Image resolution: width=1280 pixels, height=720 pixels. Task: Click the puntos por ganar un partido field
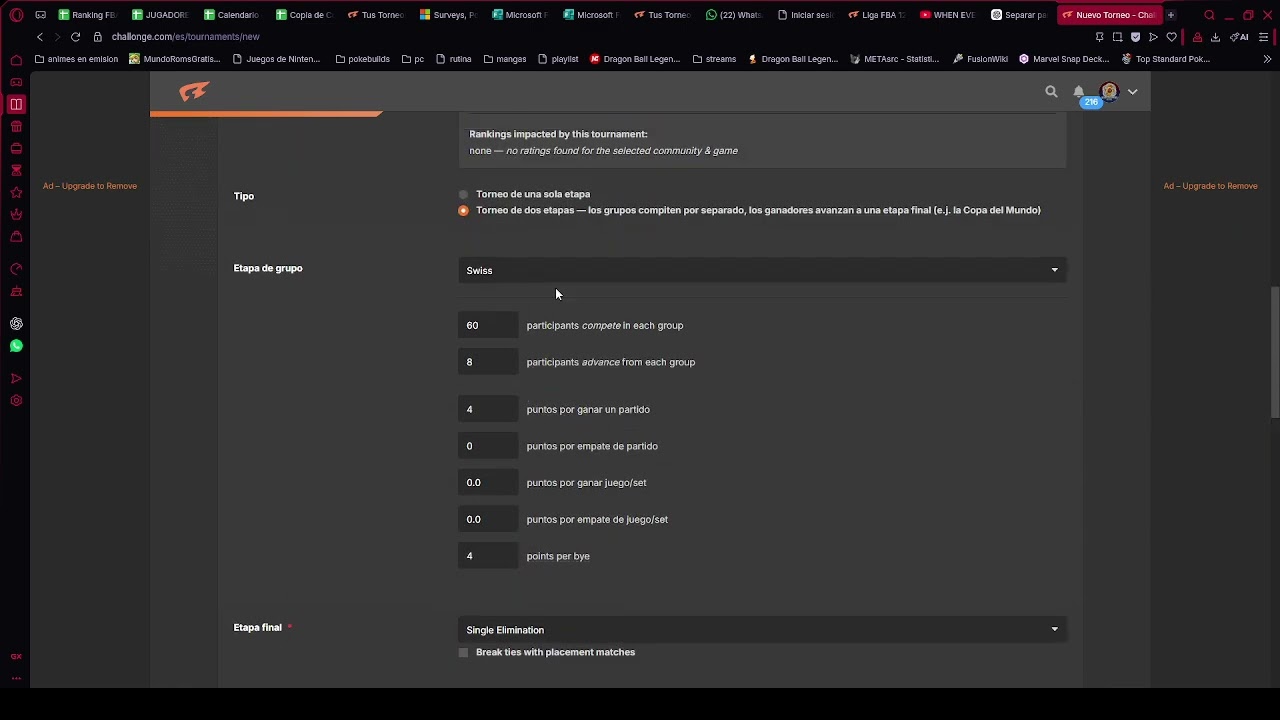[x=488, y=410]
